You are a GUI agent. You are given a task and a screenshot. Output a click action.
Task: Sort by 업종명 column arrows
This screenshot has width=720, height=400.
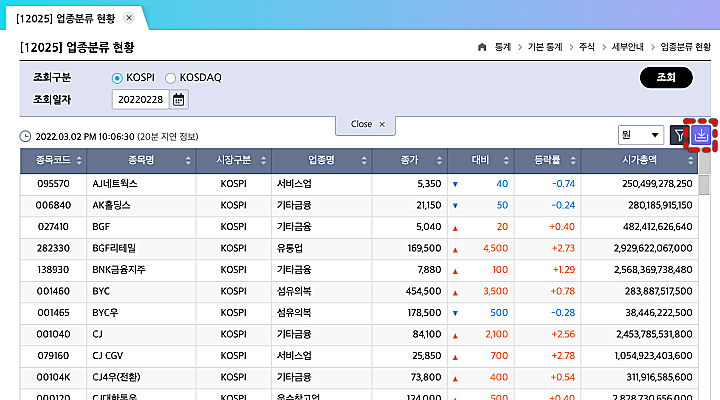pyautogui.click(x=364, y=160)
